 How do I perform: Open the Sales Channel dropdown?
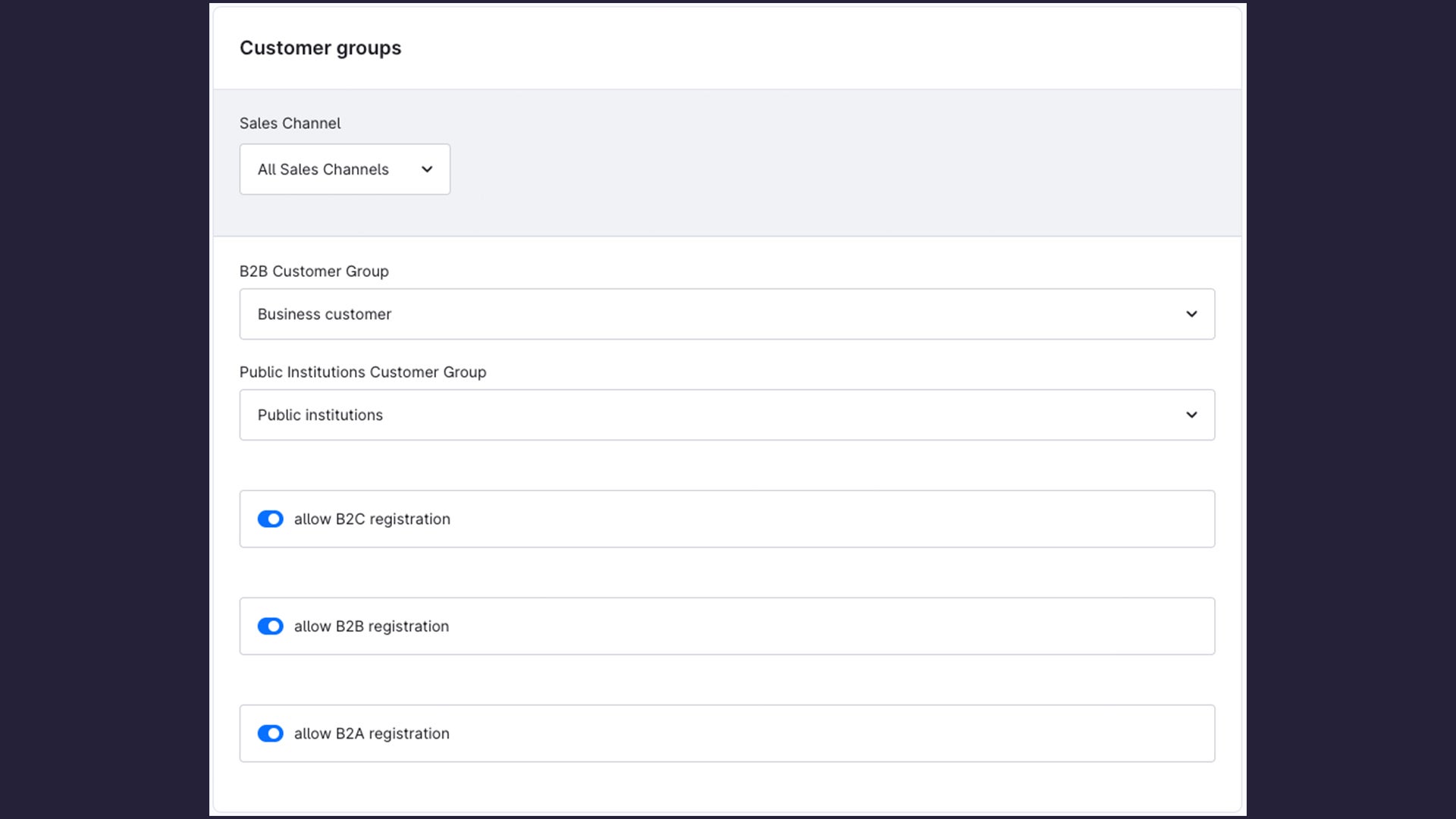coord(344,169)
